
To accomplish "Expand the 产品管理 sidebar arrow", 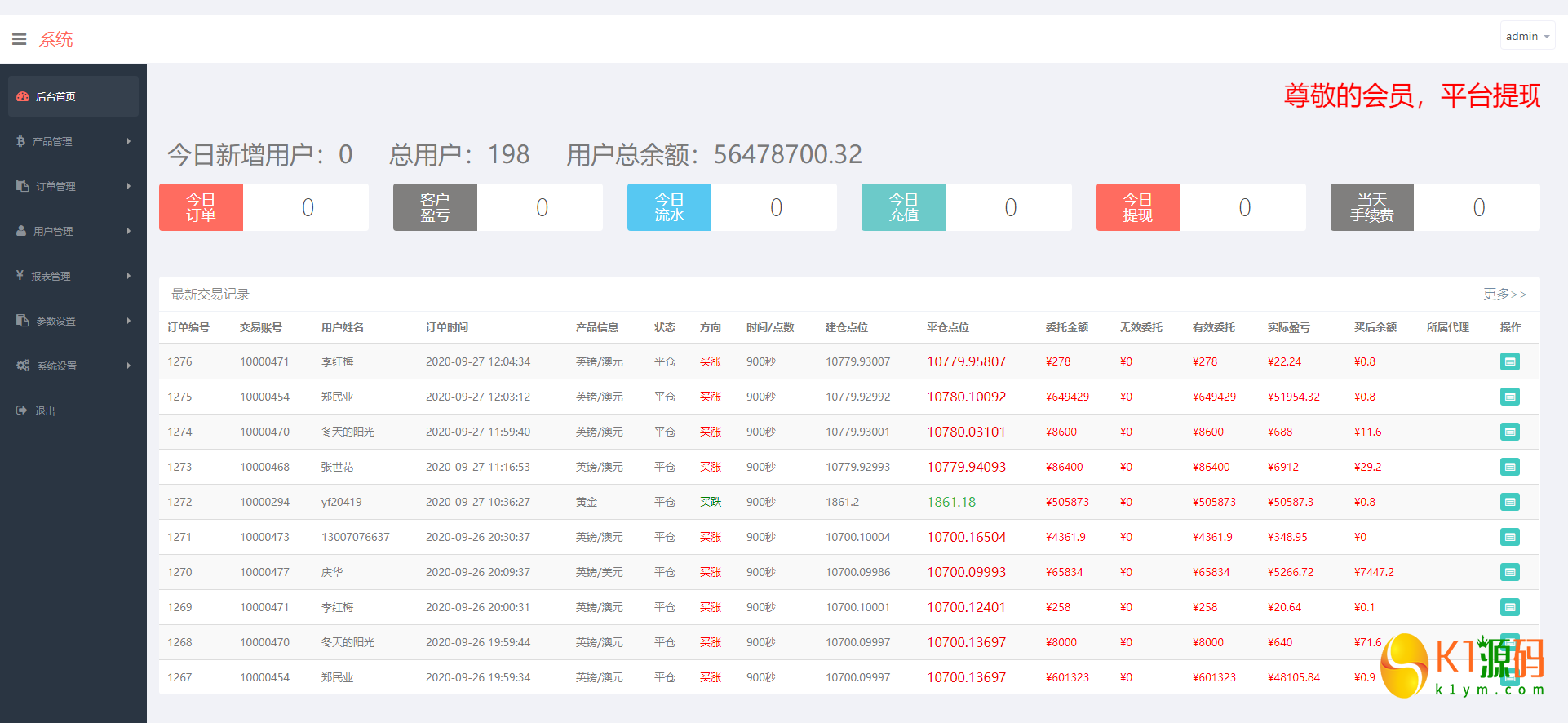I will (129, 141).
